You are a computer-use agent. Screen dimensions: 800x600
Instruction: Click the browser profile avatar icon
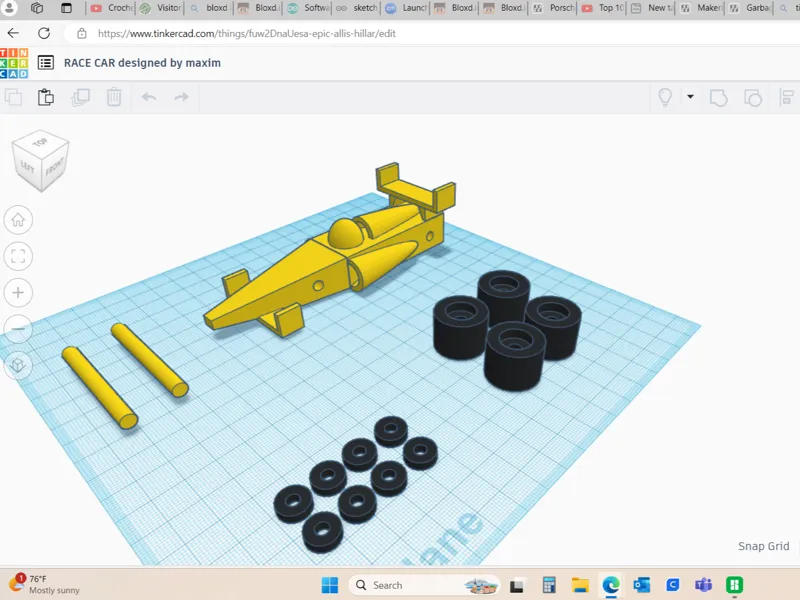pos(9,7)
